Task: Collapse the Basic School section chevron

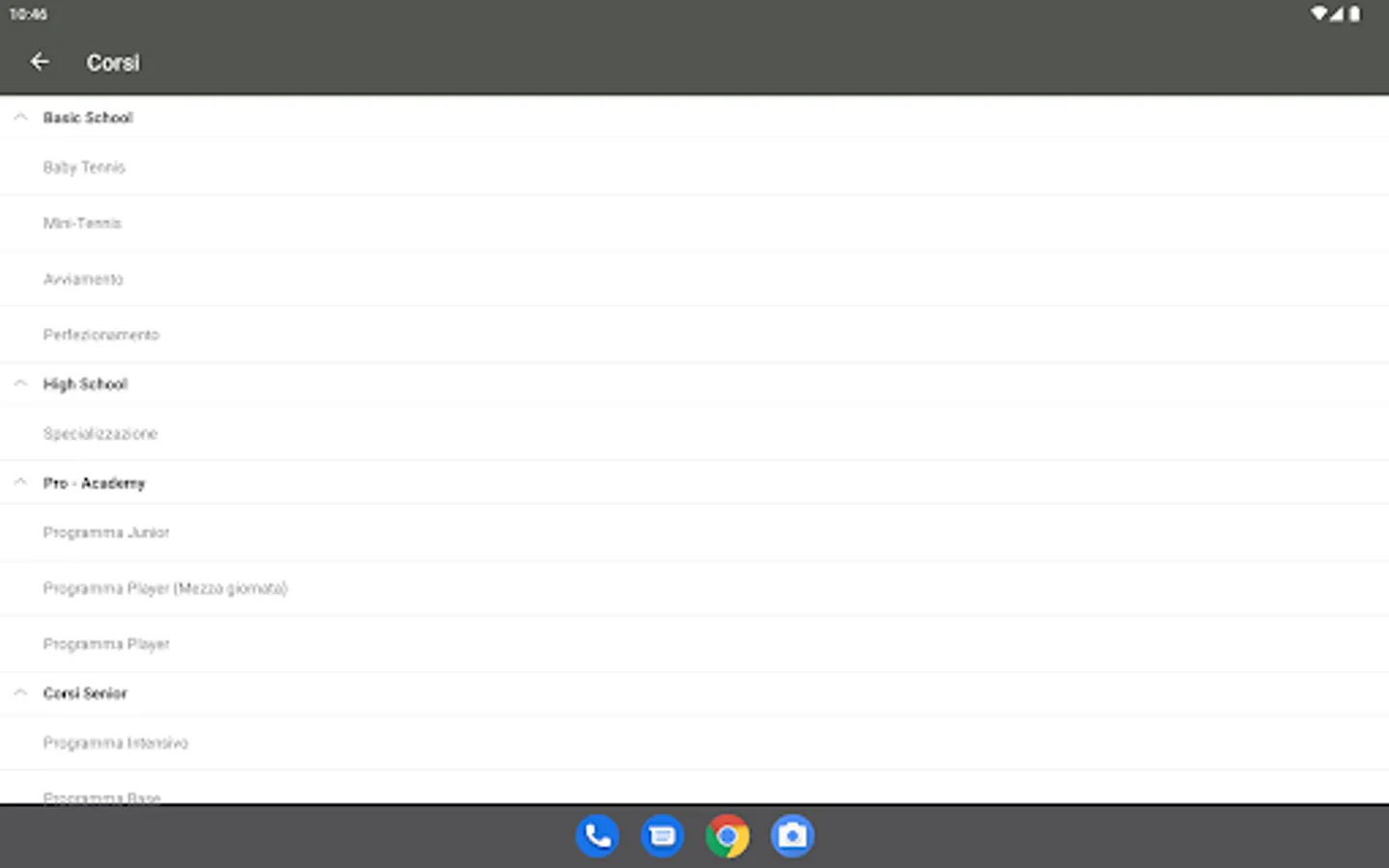Action: (x=20, y=117)
